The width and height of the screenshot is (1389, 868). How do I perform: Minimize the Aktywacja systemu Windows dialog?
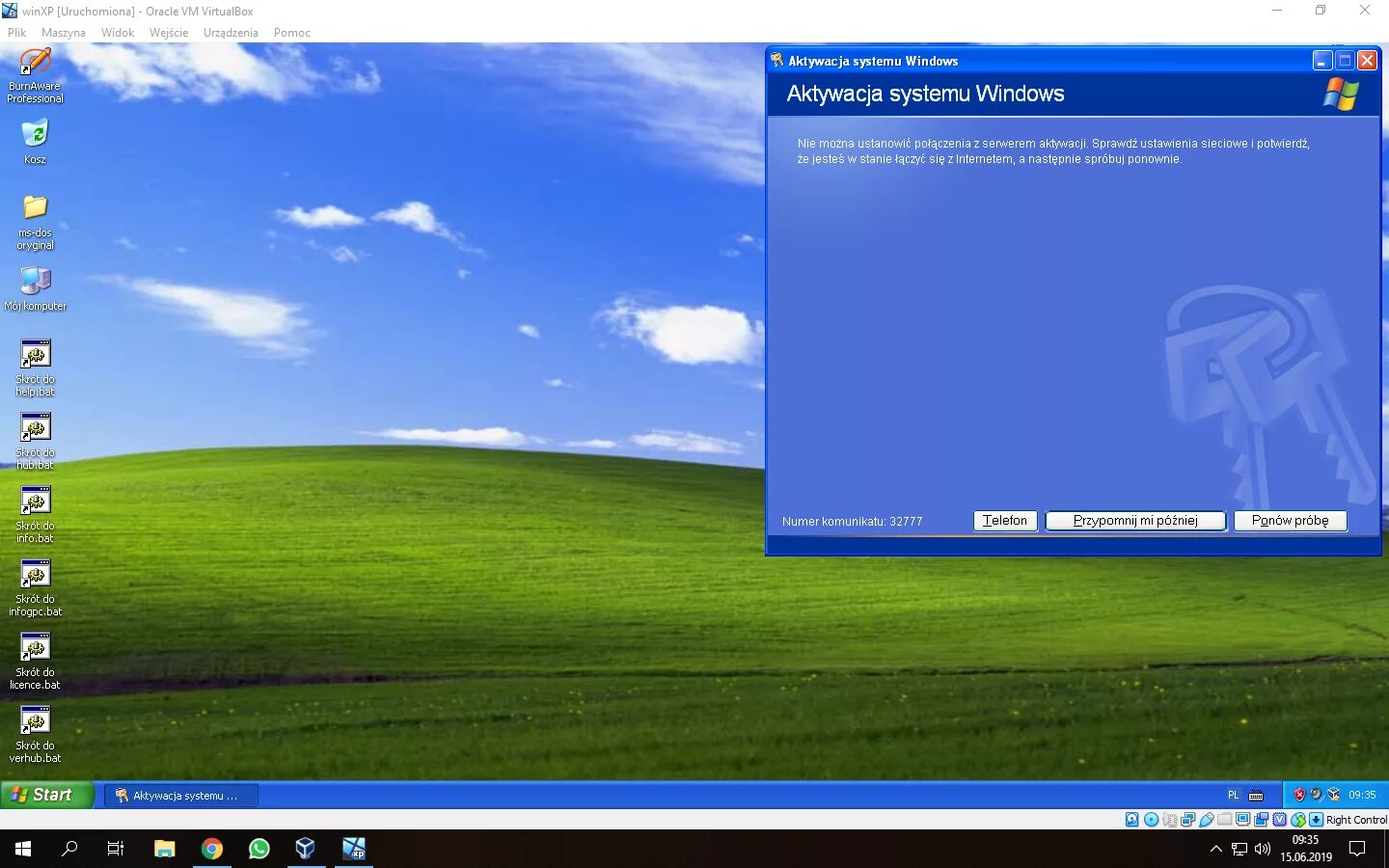click(1322, 61)
